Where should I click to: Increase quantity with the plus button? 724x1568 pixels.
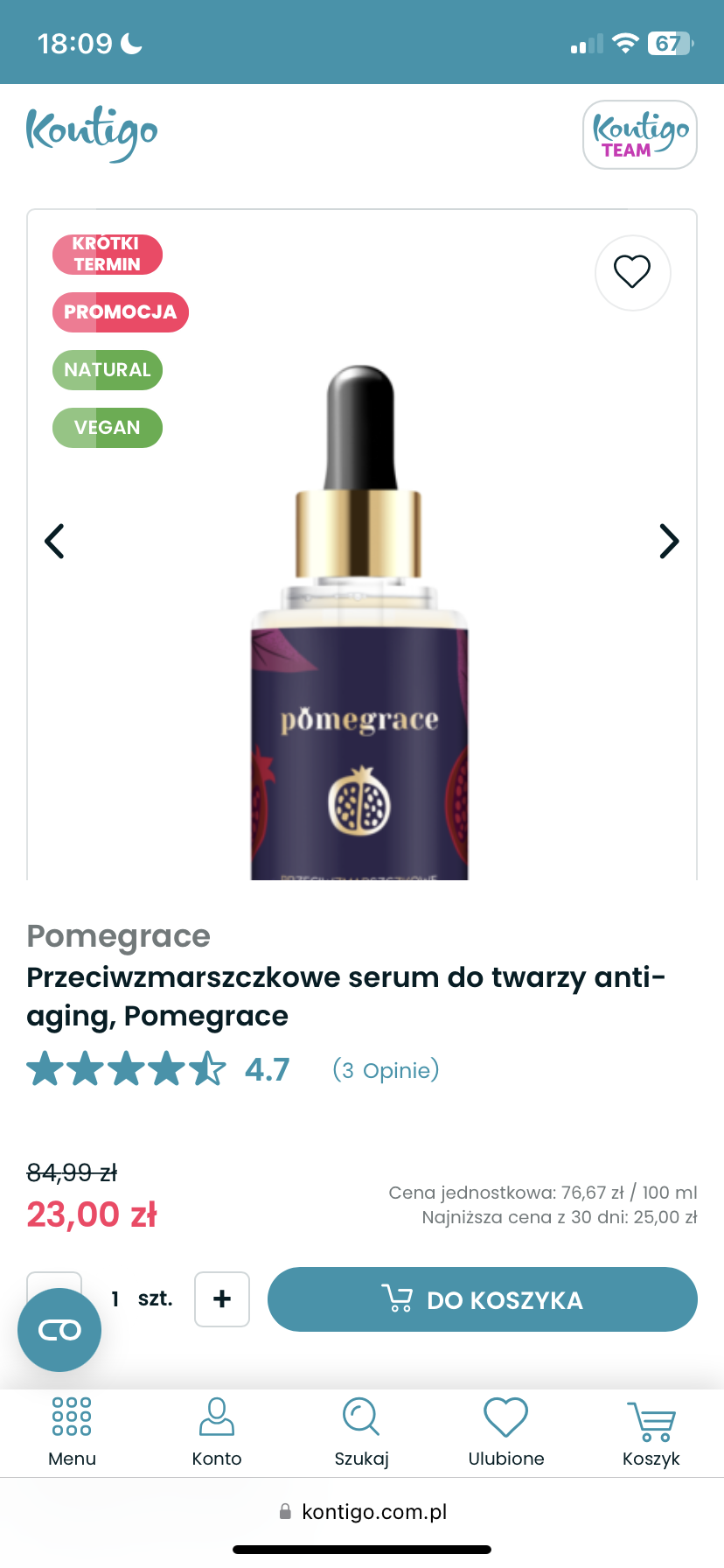point(222,1298)
